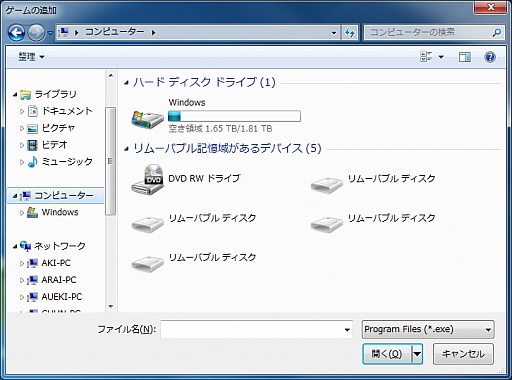Screen dimensions: 512x380
Task: Collapse the ハード ディスク ドライブ group
Action: pos(126,82)
